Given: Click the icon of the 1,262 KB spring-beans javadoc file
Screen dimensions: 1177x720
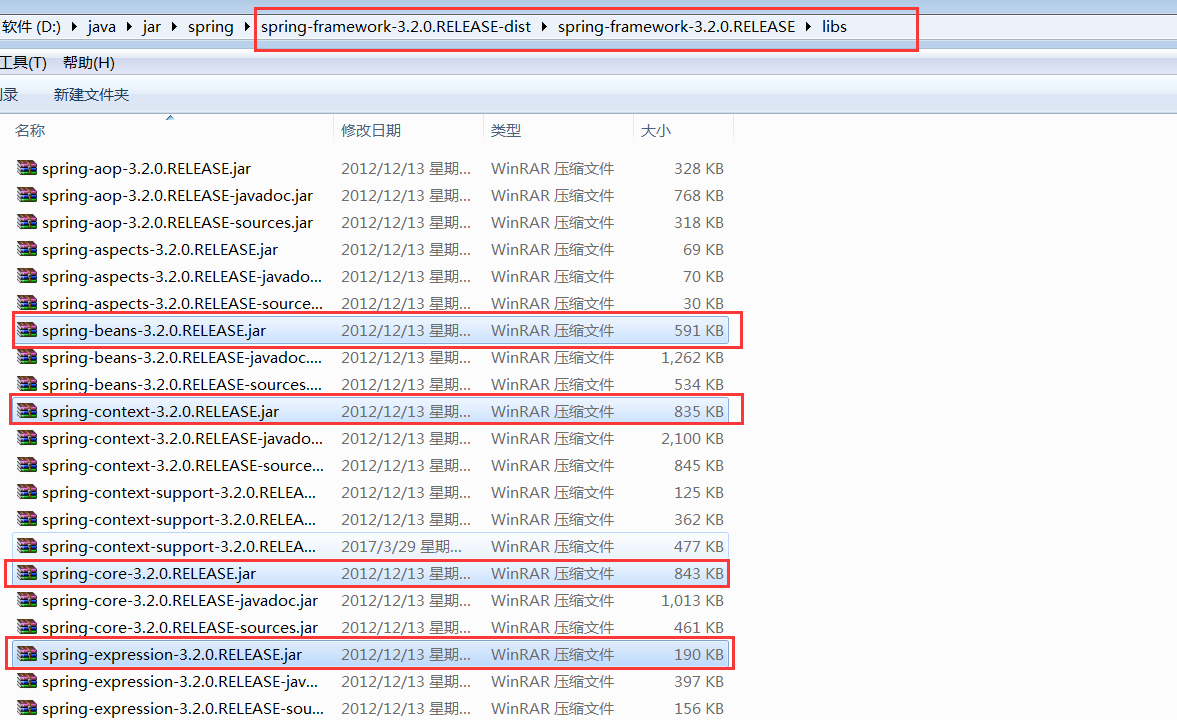Looking at the screenshot, I should [x=27, y=357].
